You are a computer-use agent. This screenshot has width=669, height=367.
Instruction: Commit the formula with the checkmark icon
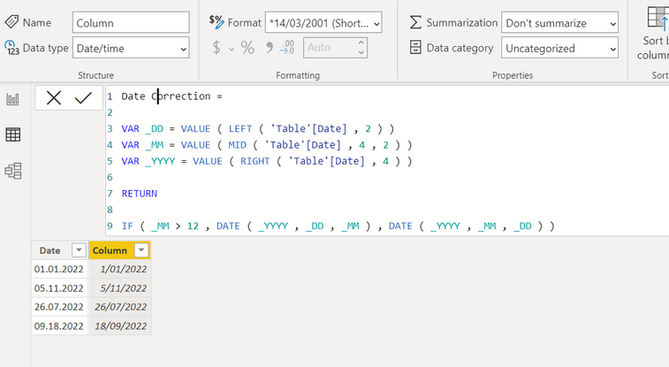coord(83,98)
